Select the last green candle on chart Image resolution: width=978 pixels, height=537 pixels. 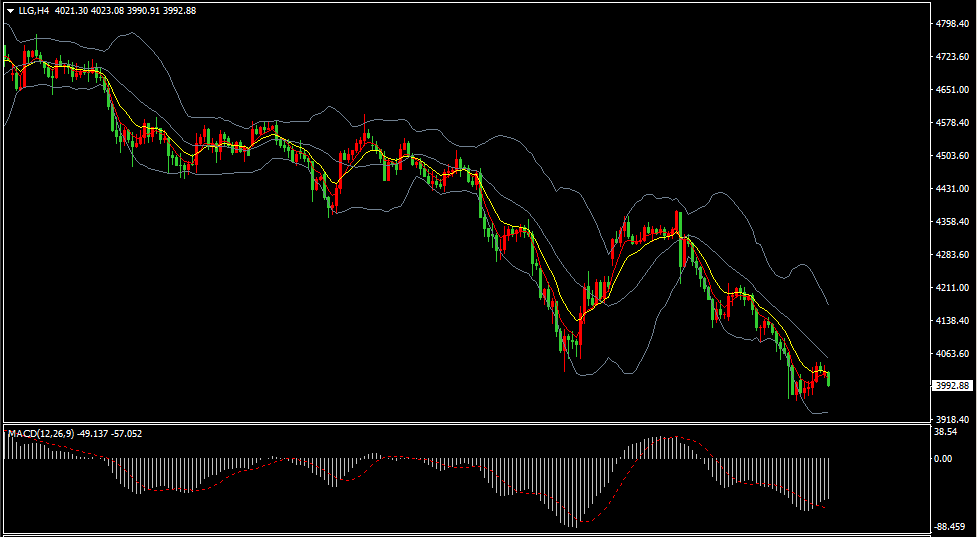(x=828, y=379)
